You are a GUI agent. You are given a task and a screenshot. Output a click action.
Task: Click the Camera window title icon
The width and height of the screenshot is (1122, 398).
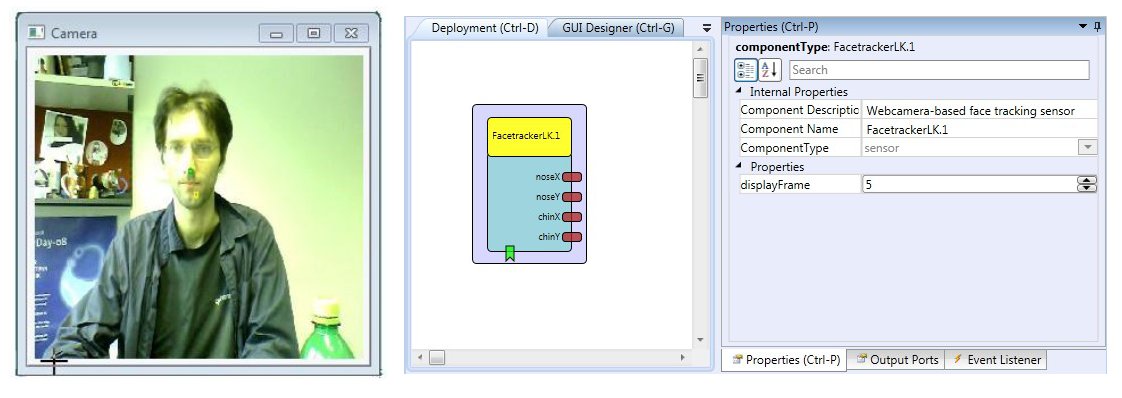pyautogui.click(x=36, y=33)
